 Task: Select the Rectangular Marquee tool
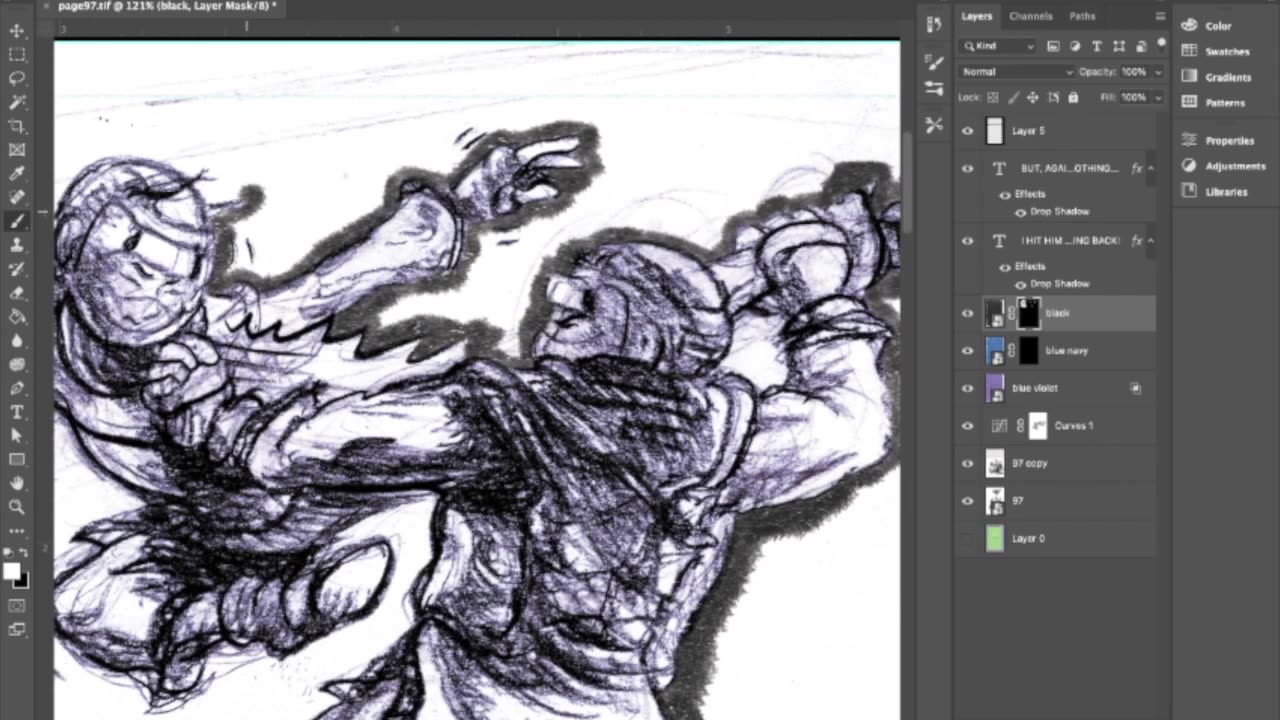click(17, 55)
